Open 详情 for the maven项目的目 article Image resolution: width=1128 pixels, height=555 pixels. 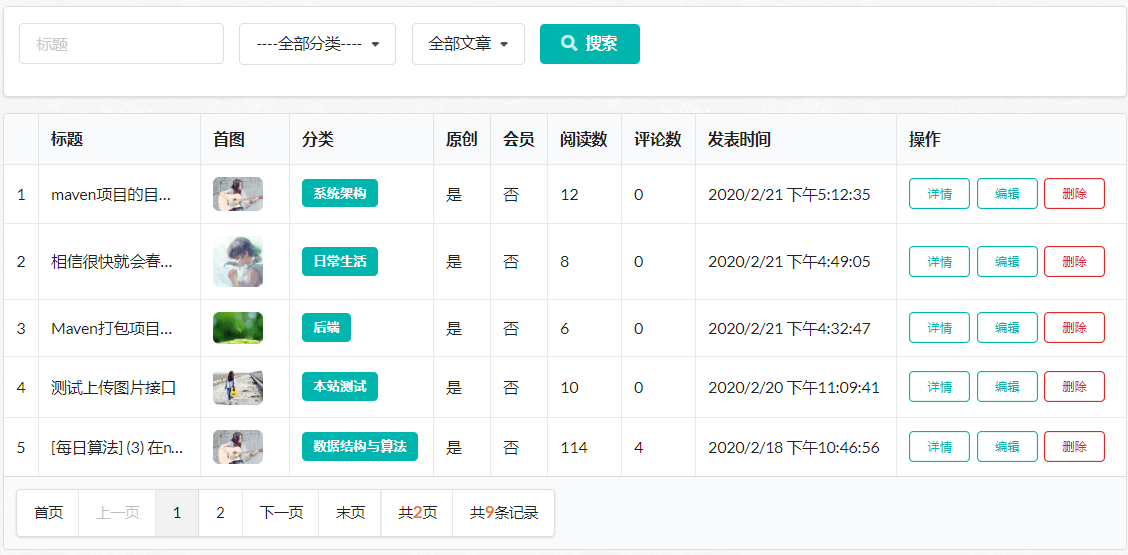[x=940, y=194]
